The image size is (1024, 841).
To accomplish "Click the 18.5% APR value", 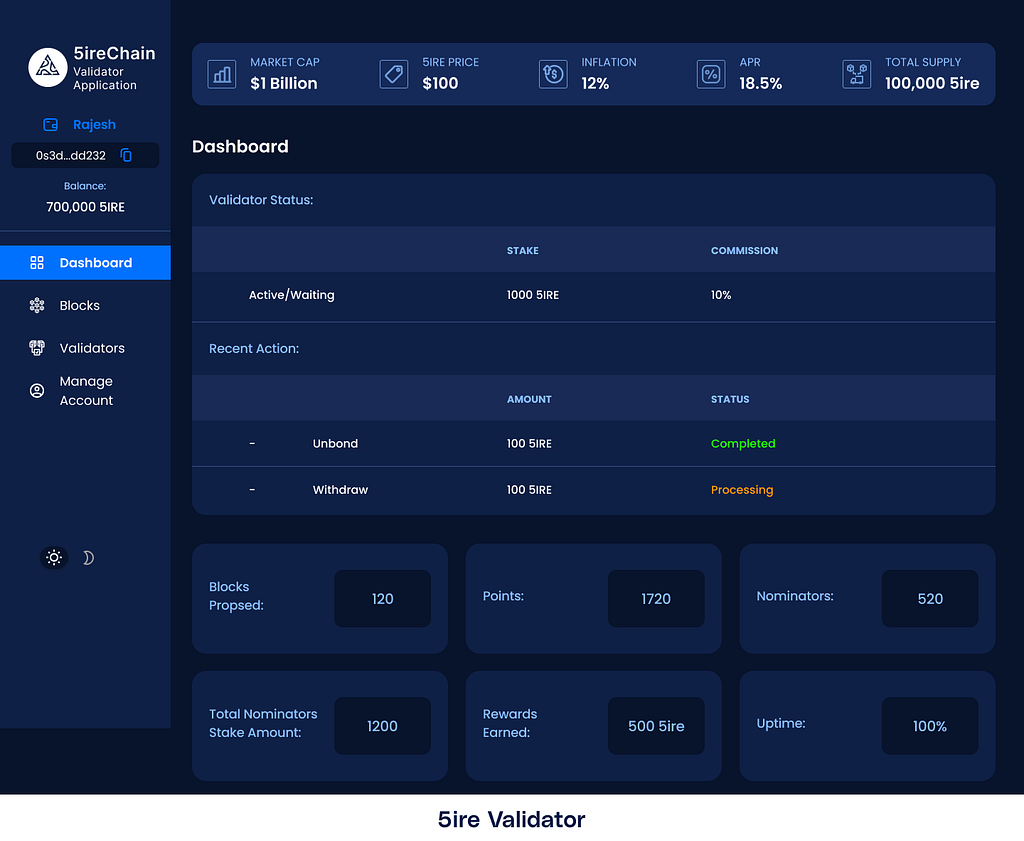I will coord(760,84).
